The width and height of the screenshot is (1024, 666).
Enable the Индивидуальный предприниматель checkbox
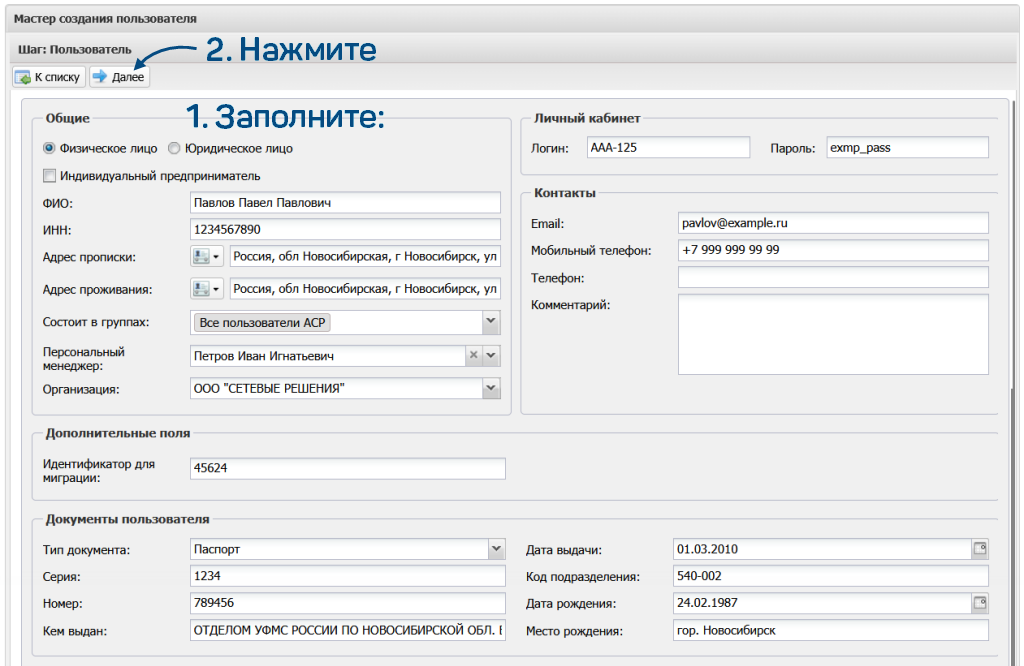click(50, 176)
